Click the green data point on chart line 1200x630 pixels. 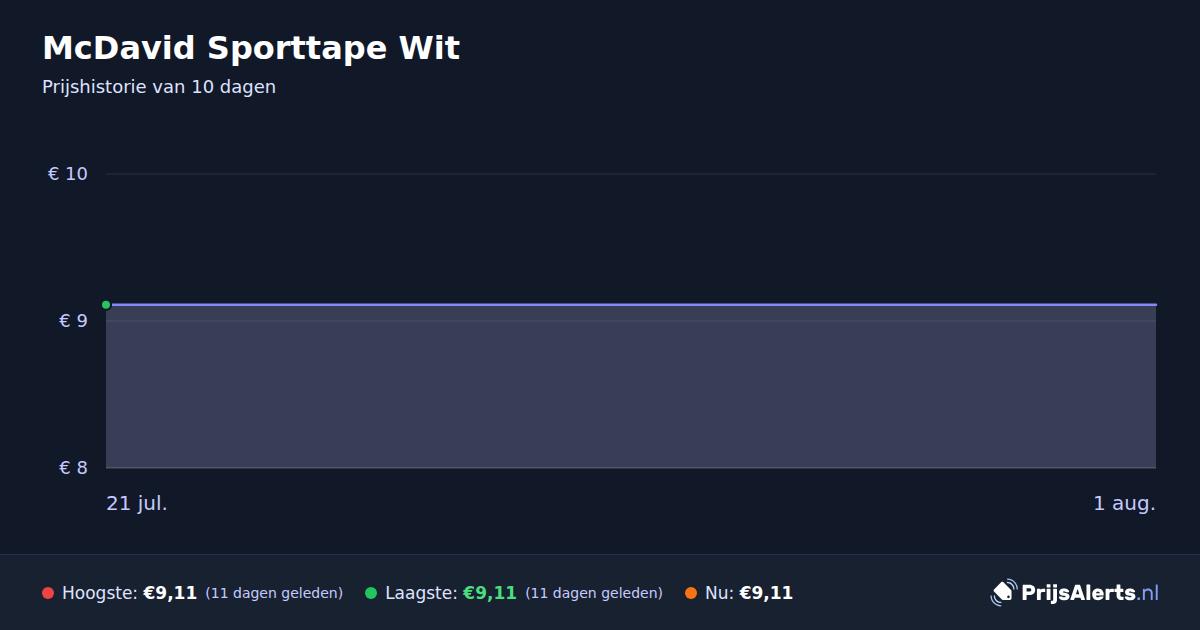tap(106, 304)
